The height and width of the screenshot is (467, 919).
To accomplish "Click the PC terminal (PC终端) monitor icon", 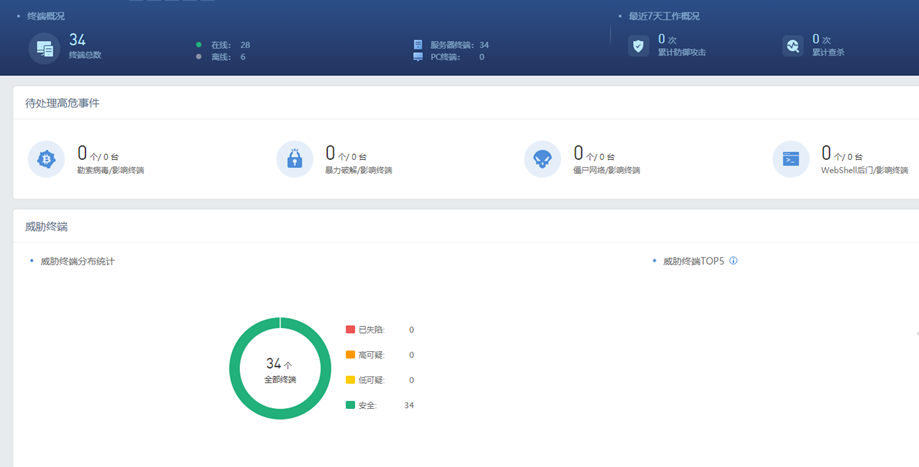I will pos(418,57).
